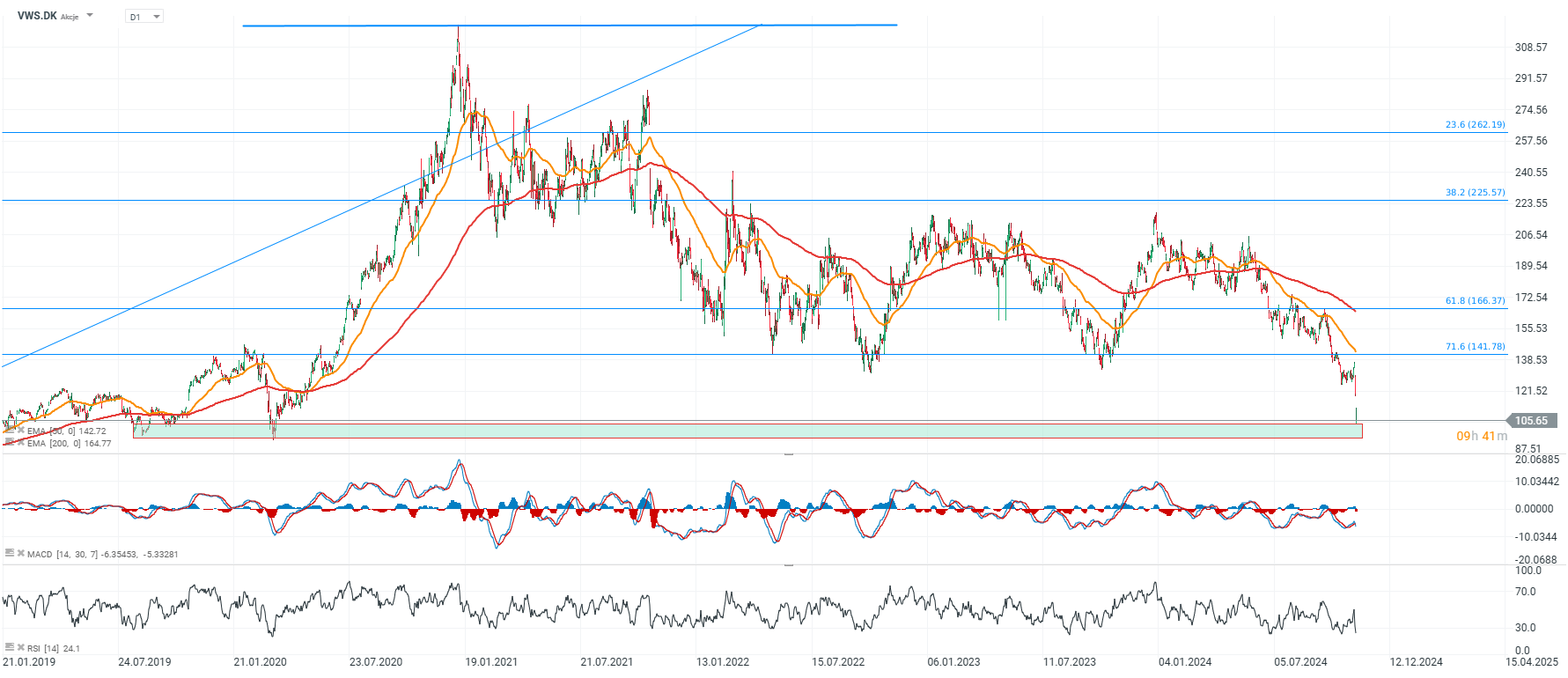The width and height of the screenshot is (1568, 678).
Task: Select the VWS.DK instrument name
Action: coord(37,16)
